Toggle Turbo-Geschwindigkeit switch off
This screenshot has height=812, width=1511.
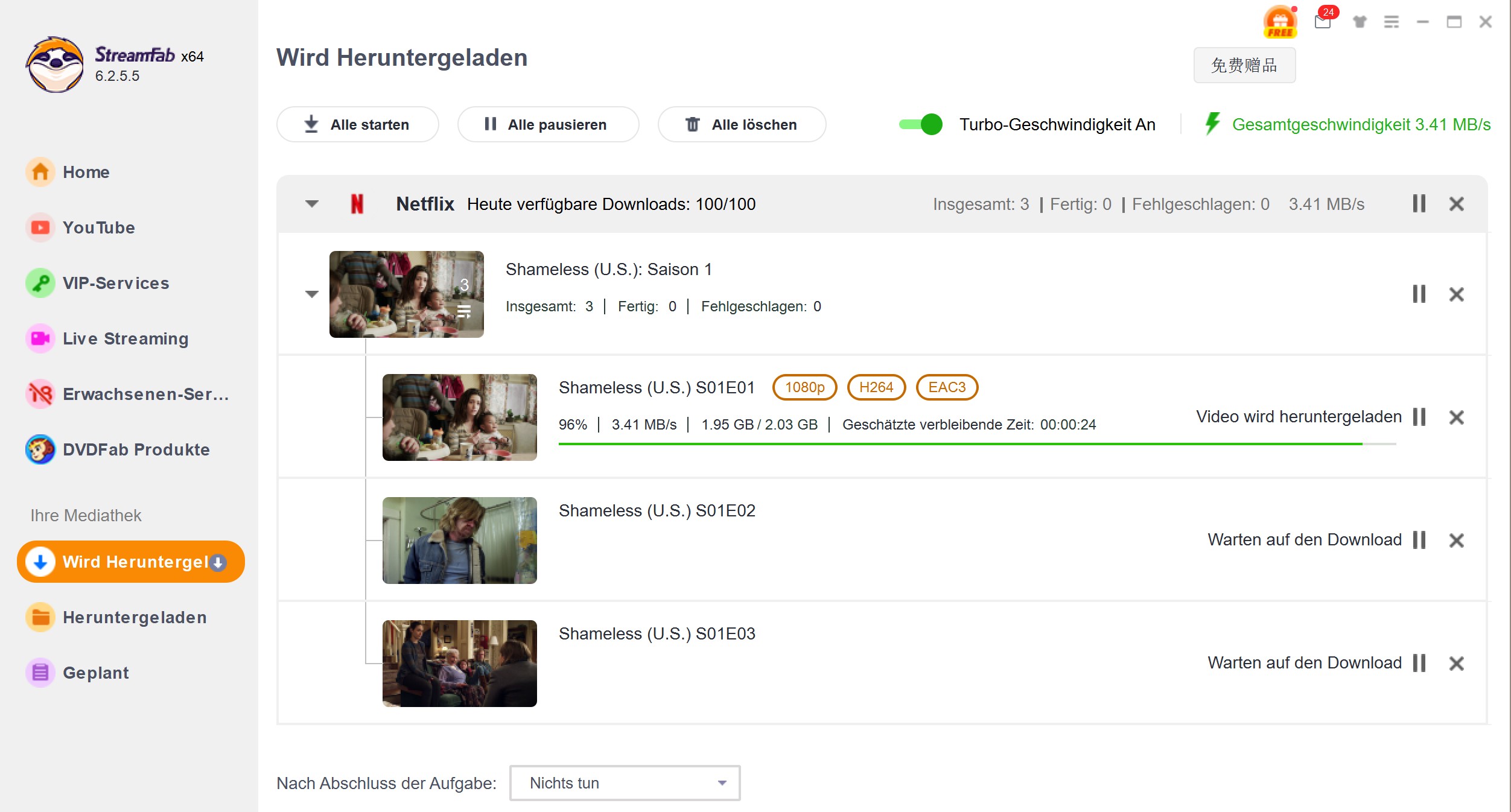[x=921, y=124]
